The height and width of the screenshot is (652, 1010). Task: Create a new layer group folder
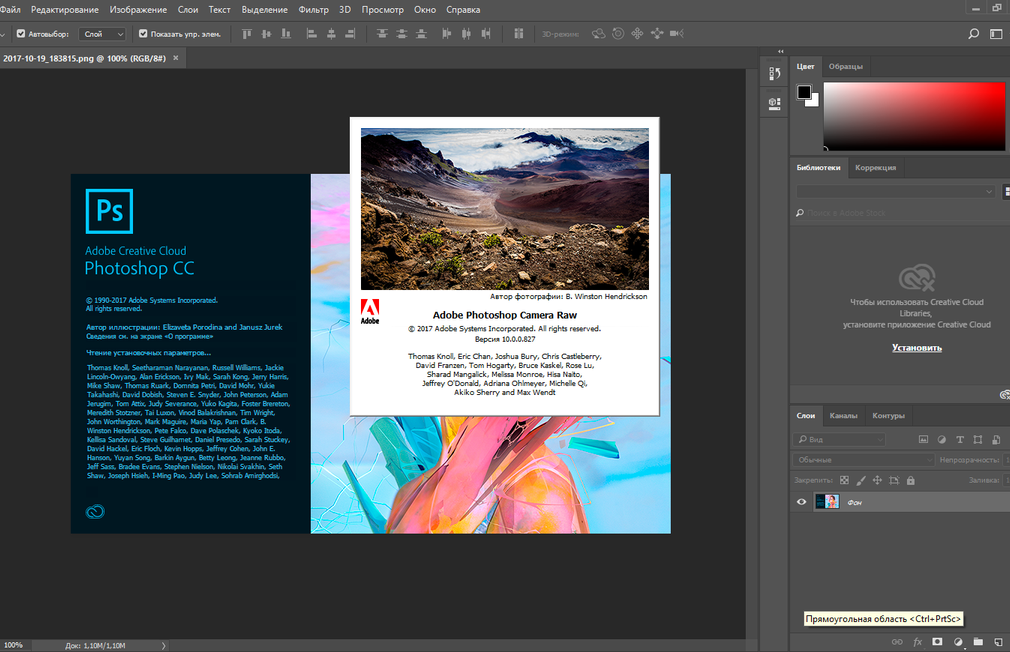pyautogui.click(x=978, y=642)
